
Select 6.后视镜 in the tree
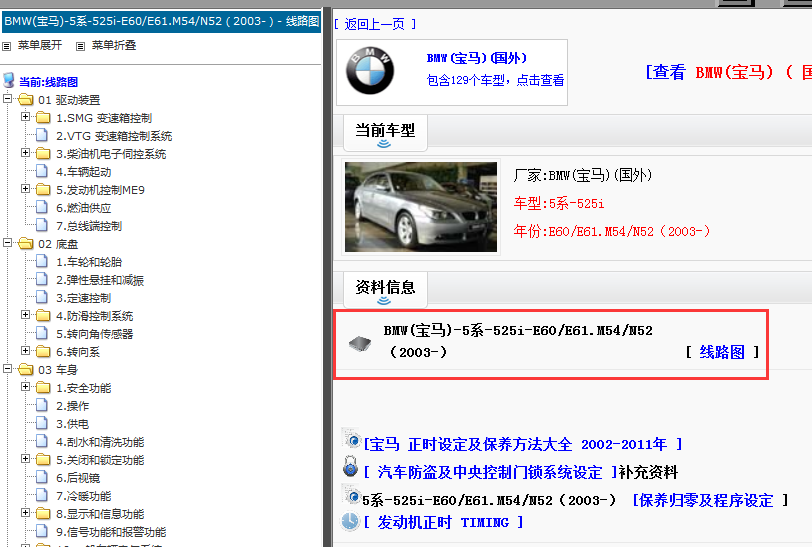coord(78,478)
